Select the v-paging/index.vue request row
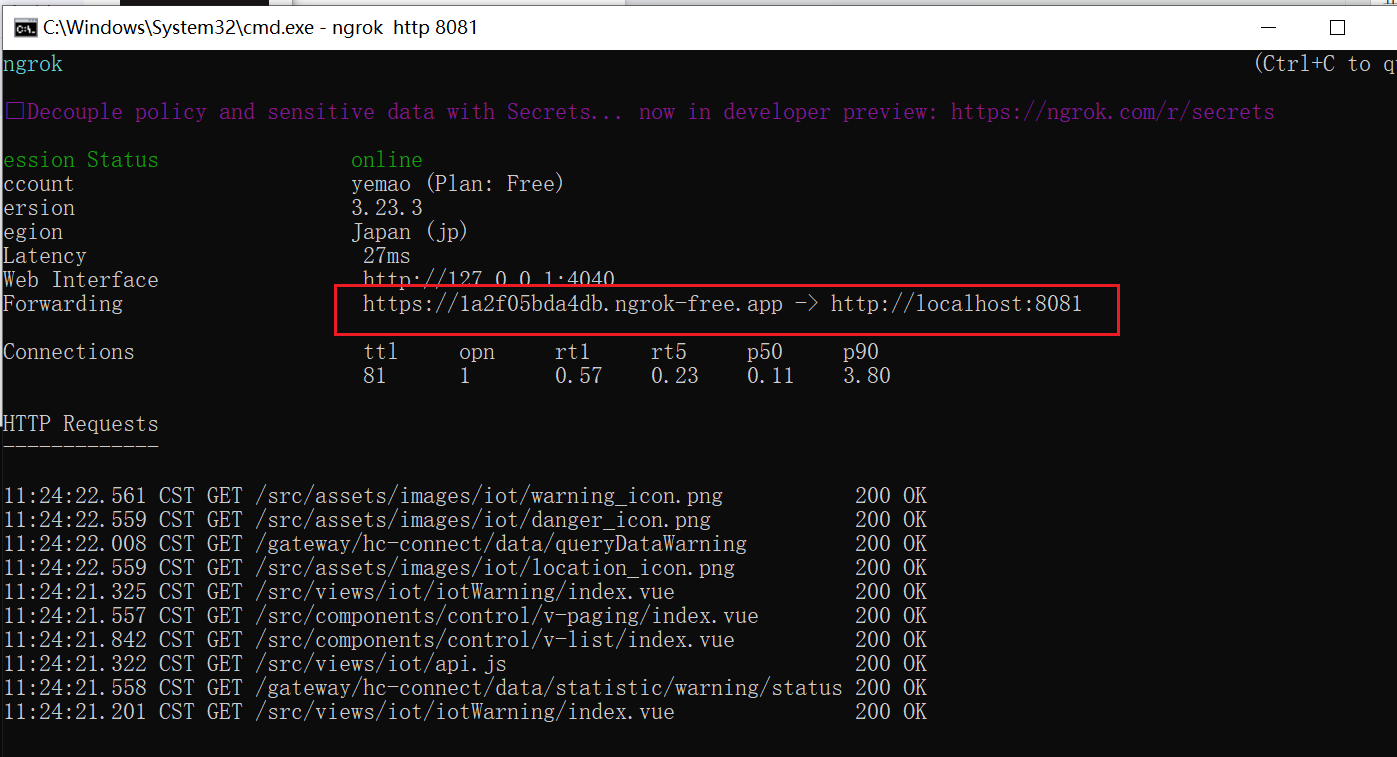This screenshot has height=757, width=1397. click(465, 616)
